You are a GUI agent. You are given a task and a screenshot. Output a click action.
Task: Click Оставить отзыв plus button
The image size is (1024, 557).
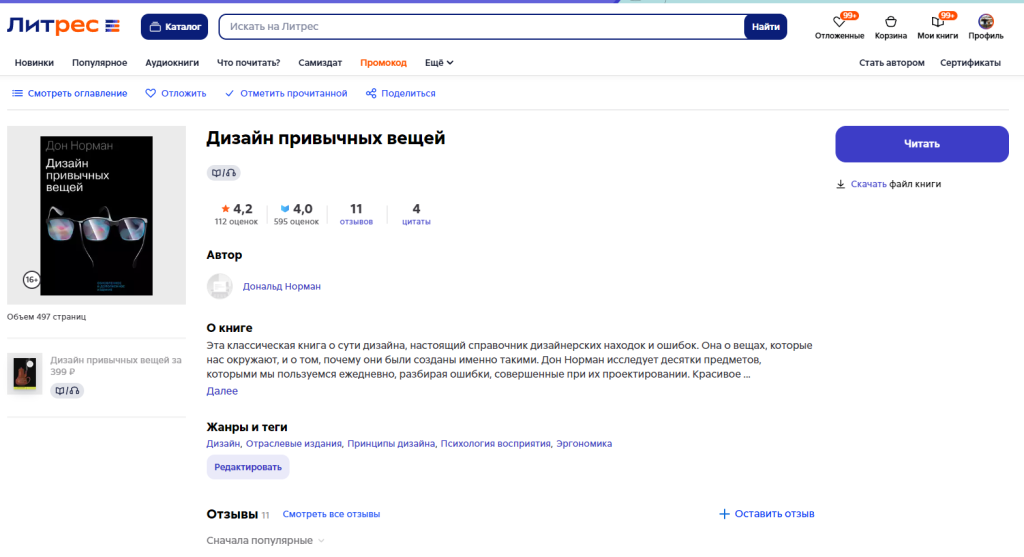coord(766,514)
